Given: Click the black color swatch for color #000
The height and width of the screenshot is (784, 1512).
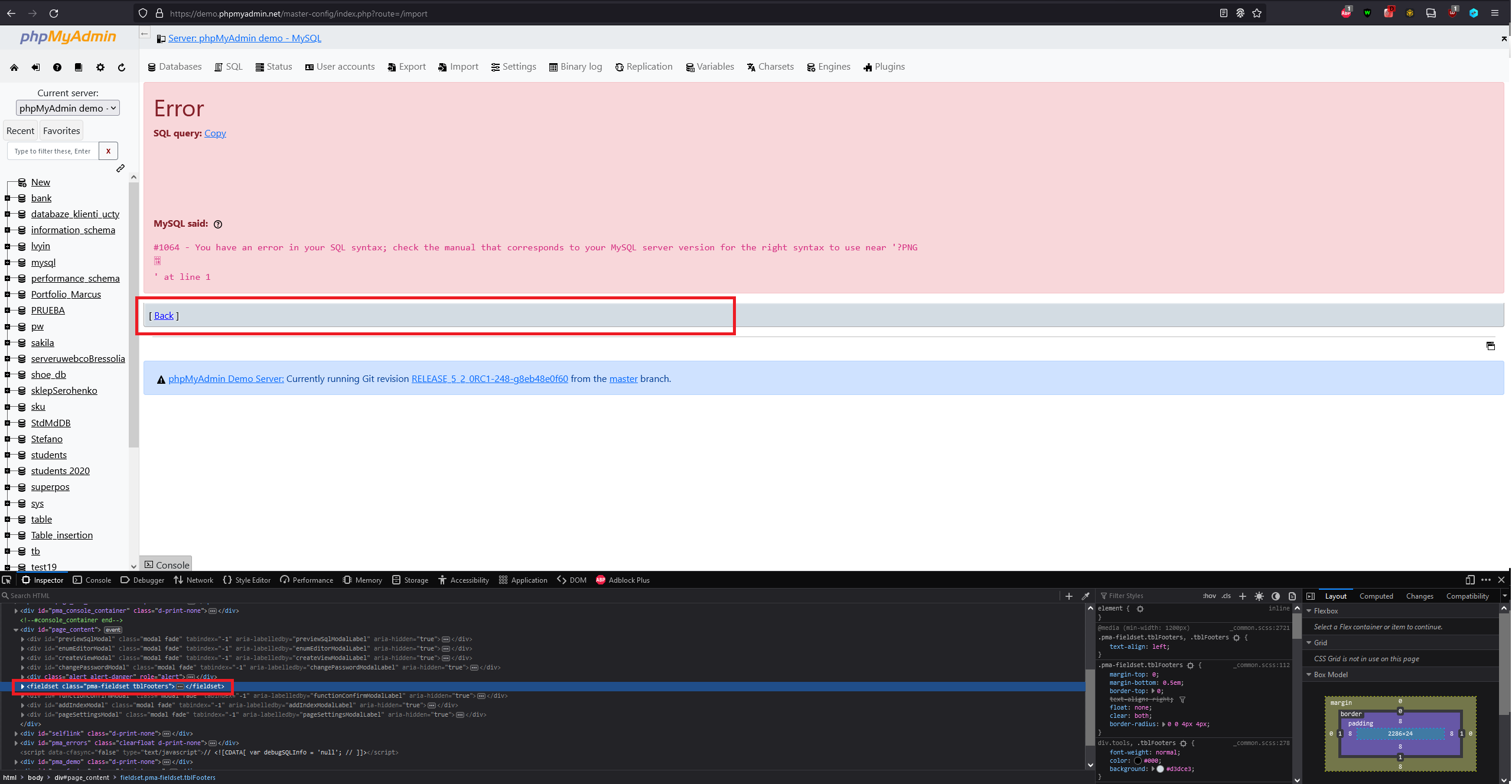Looking at the screenshot, I should (x=1138, y=761).
